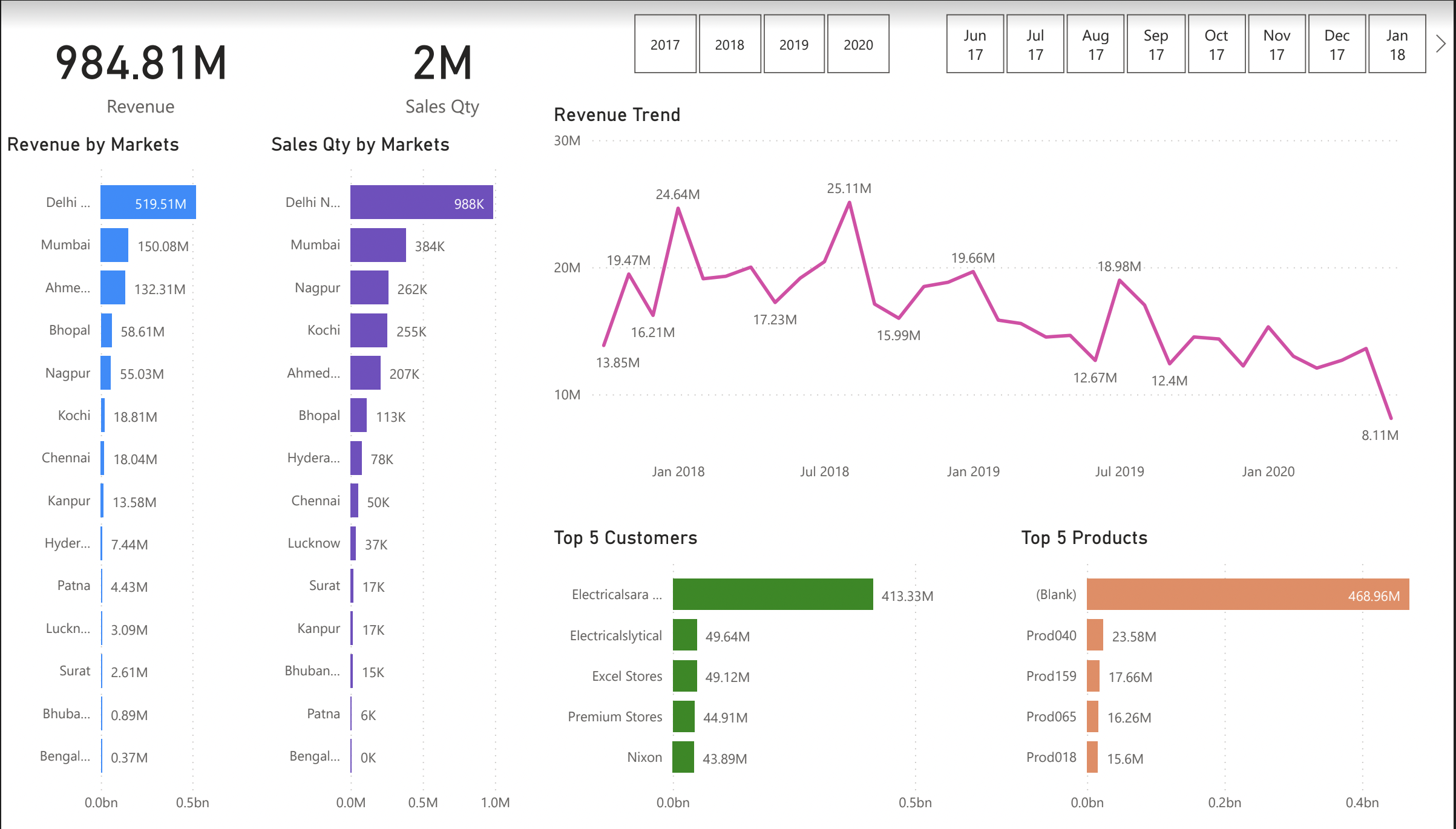
Task: Select the 2018 year slicer button
Action: [x=730, y=44]
